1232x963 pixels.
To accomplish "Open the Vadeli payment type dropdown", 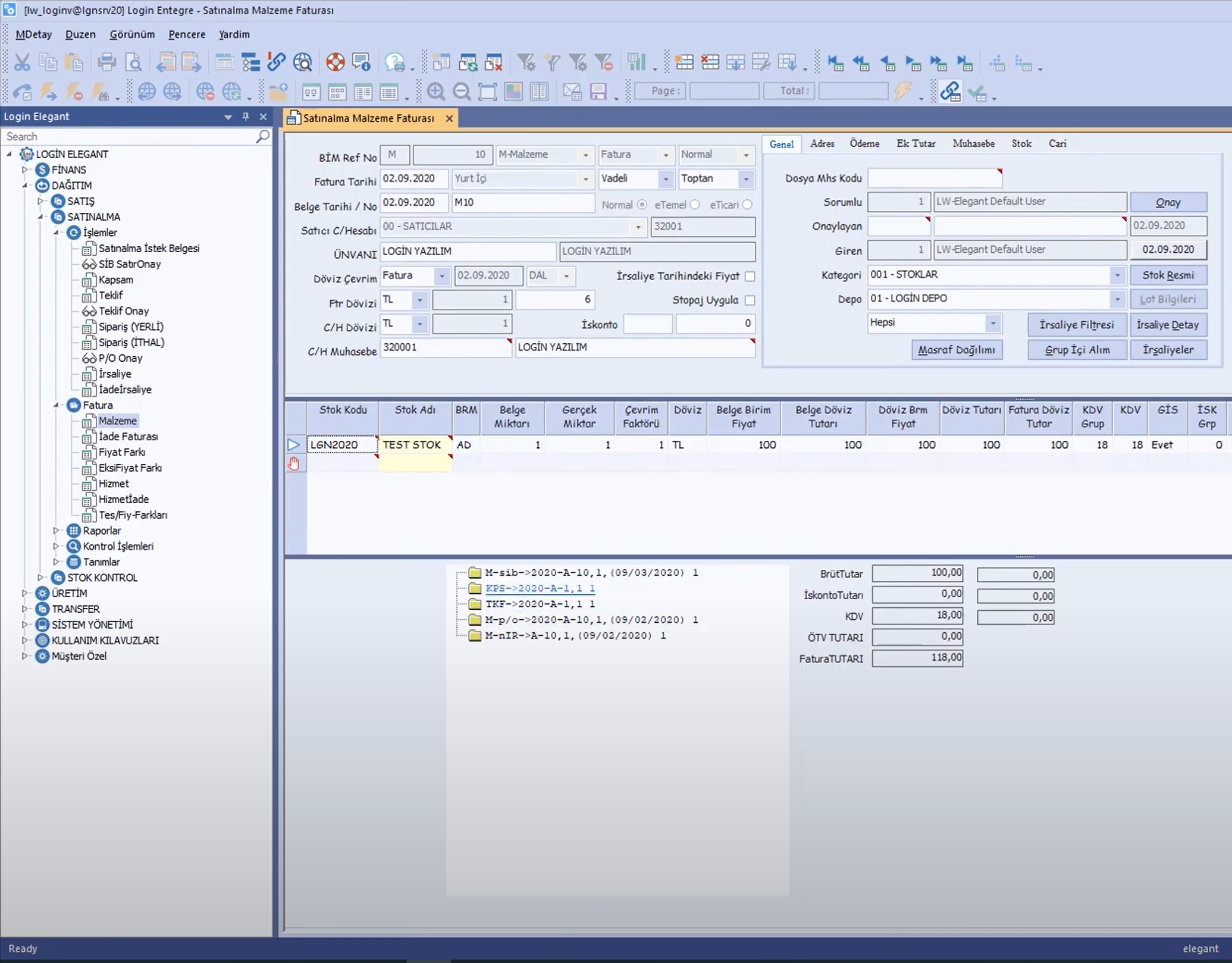I will 665,179.
